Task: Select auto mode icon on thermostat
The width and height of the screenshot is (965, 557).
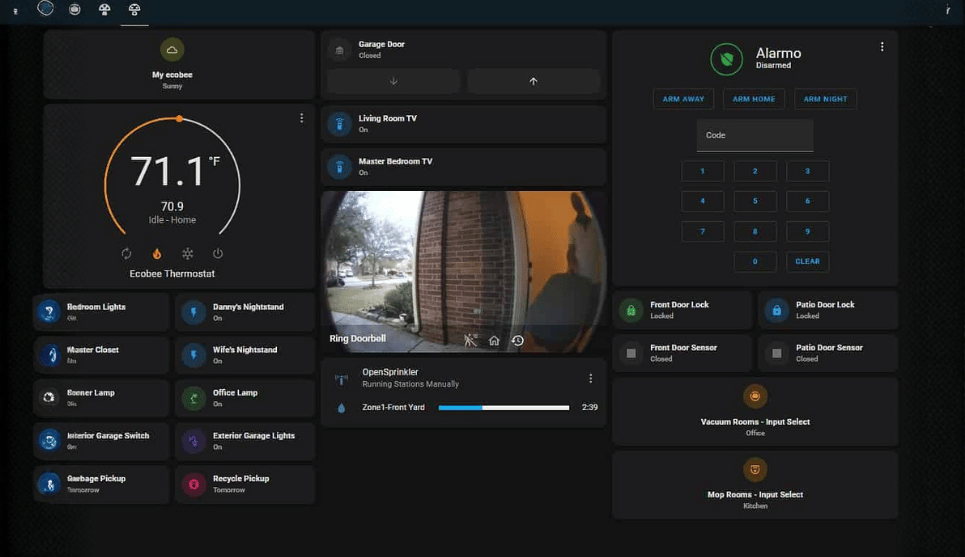Action: [126, 254]
